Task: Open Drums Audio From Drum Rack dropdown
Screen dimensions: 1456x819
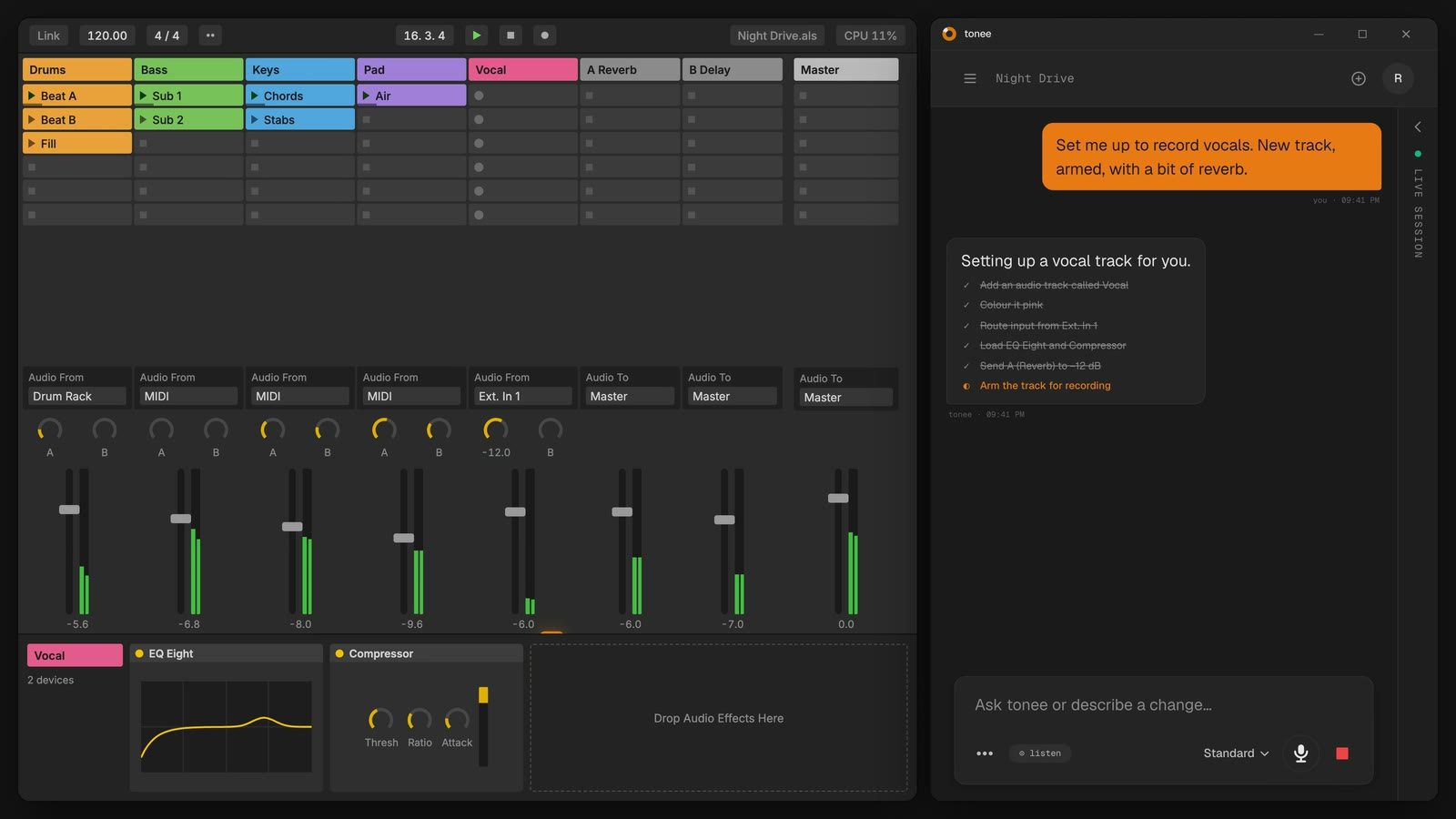Action: [x=77, y=396]
